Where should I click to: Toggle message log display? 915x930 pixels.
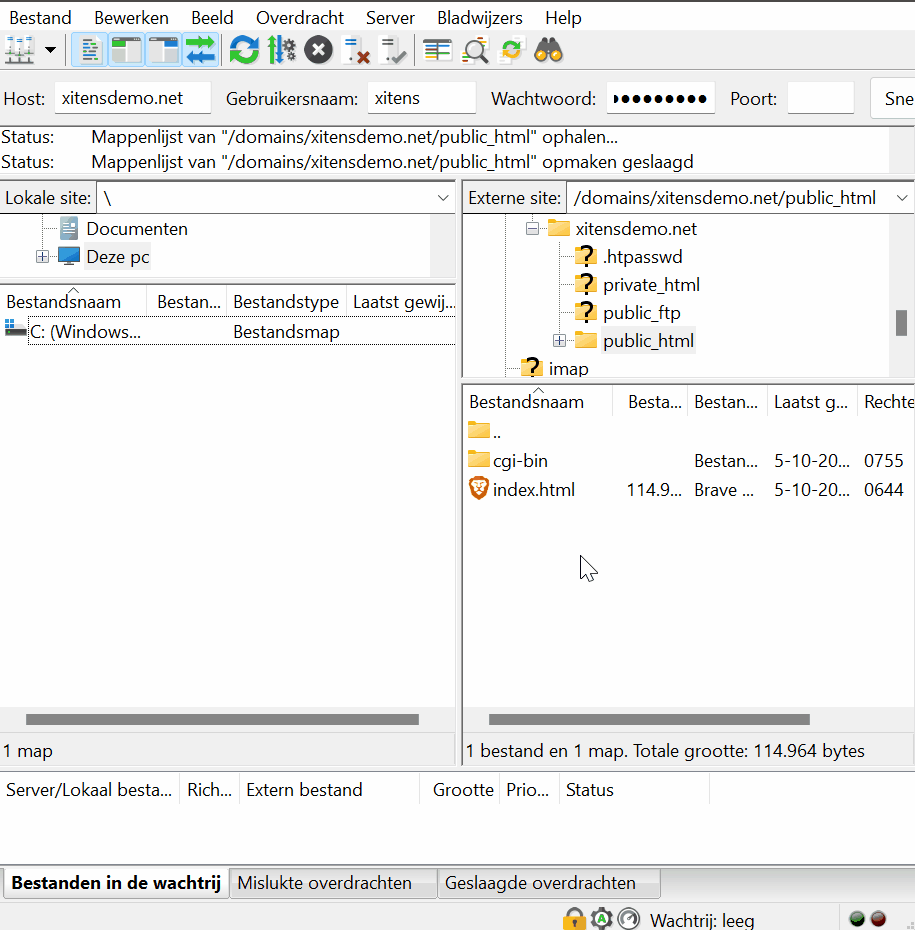pos(90,50)
